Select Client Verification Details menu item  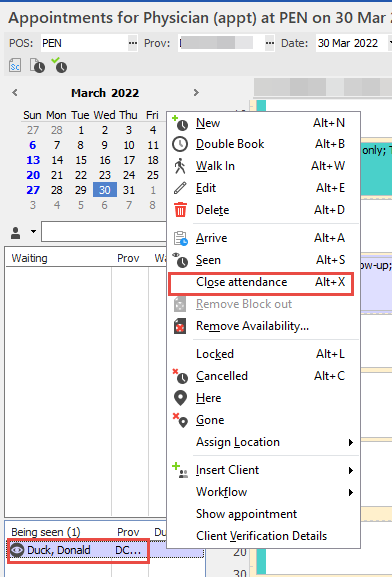(263, 536)
